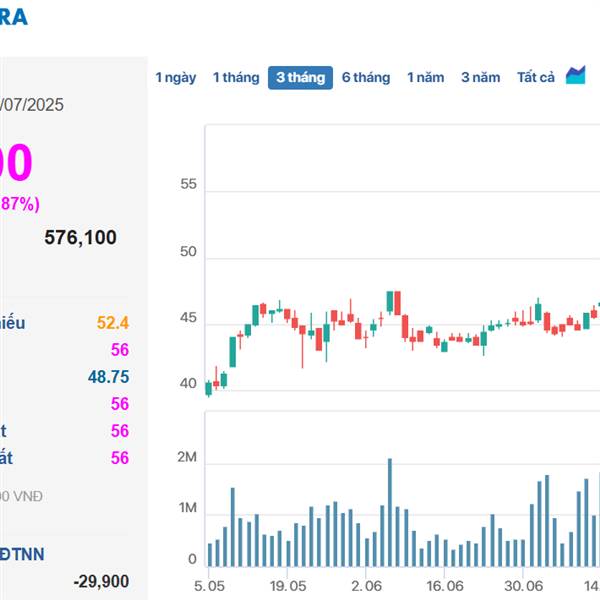Viewport: 600px width, 600px height.
Task: Click the 30.06 date label on axis
Action: (523, 586)
